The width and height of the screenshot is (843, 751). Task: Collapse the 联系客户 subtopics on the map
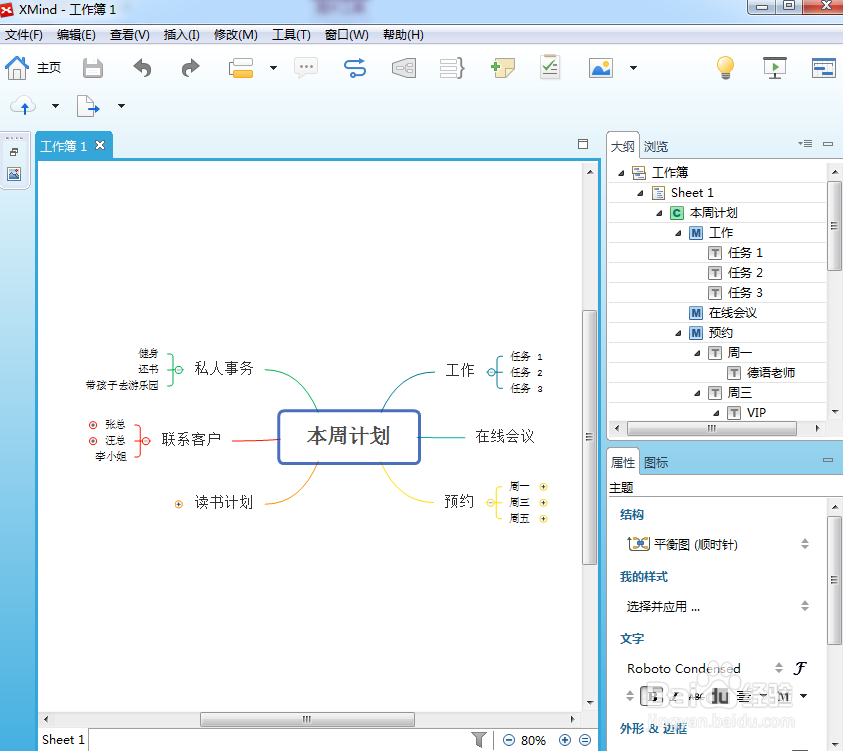[146, 441]
